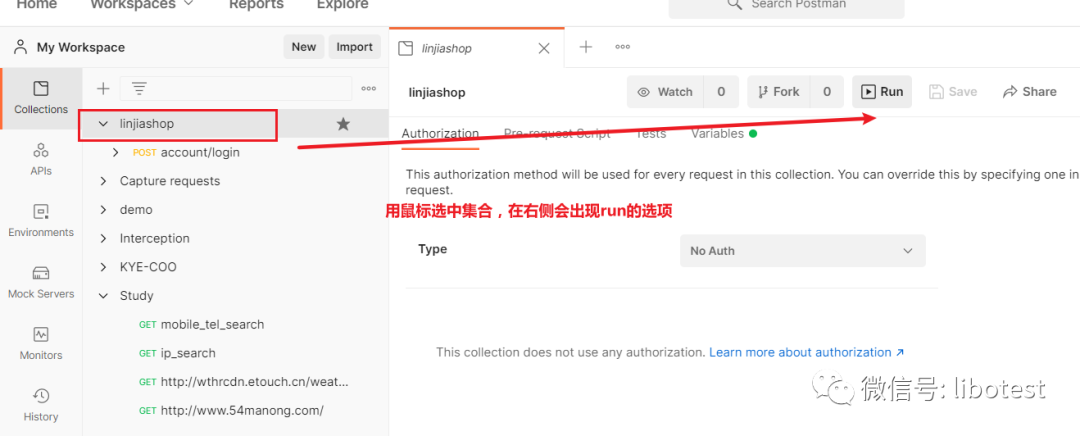Viewport: 1080px width, 436px height.
Task: Open the Collections sidebar section
Action: pos(41,98)
